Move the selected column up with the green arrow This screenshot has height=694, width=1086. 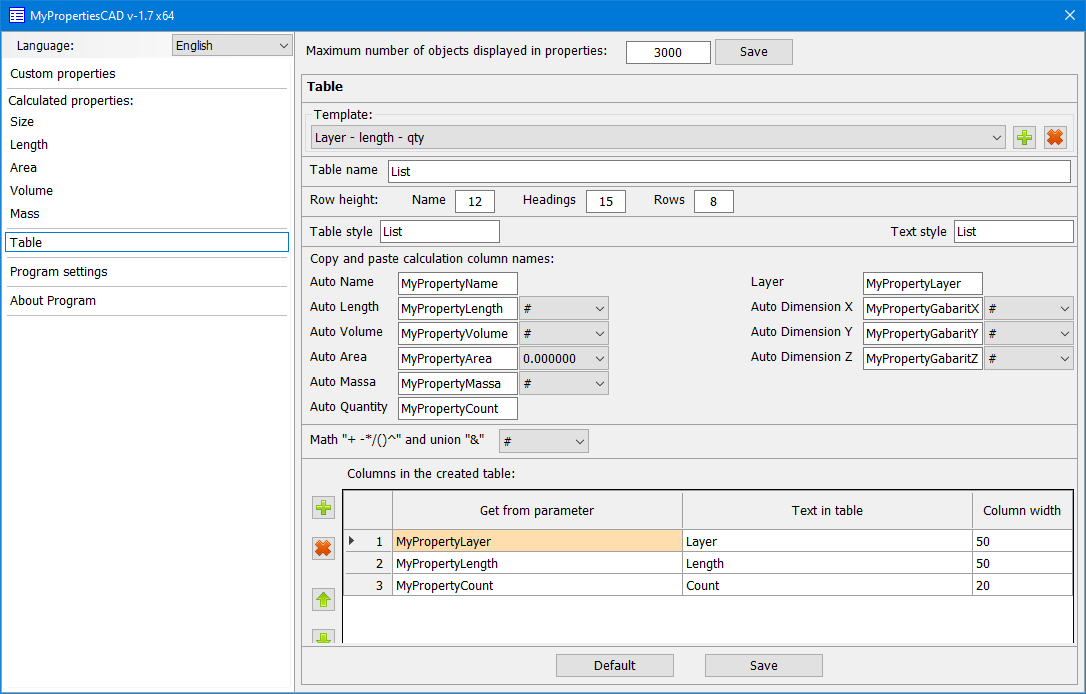tap(323, 599)
